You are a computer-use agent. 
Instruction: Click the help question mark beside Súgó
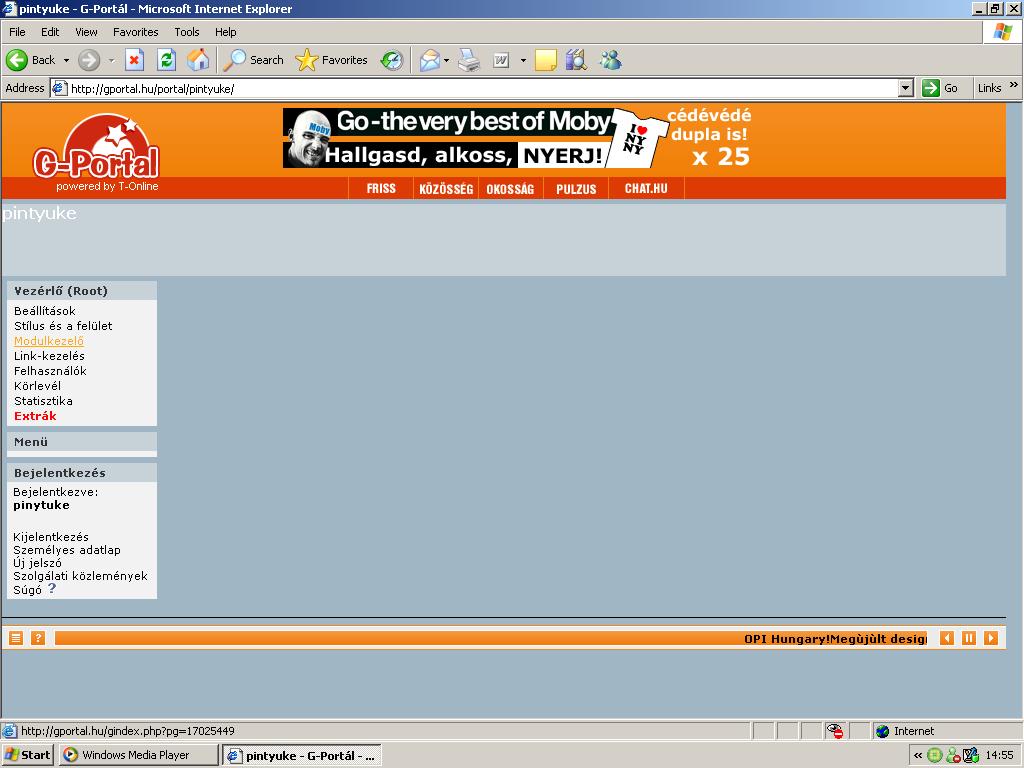tap(52, 589)
